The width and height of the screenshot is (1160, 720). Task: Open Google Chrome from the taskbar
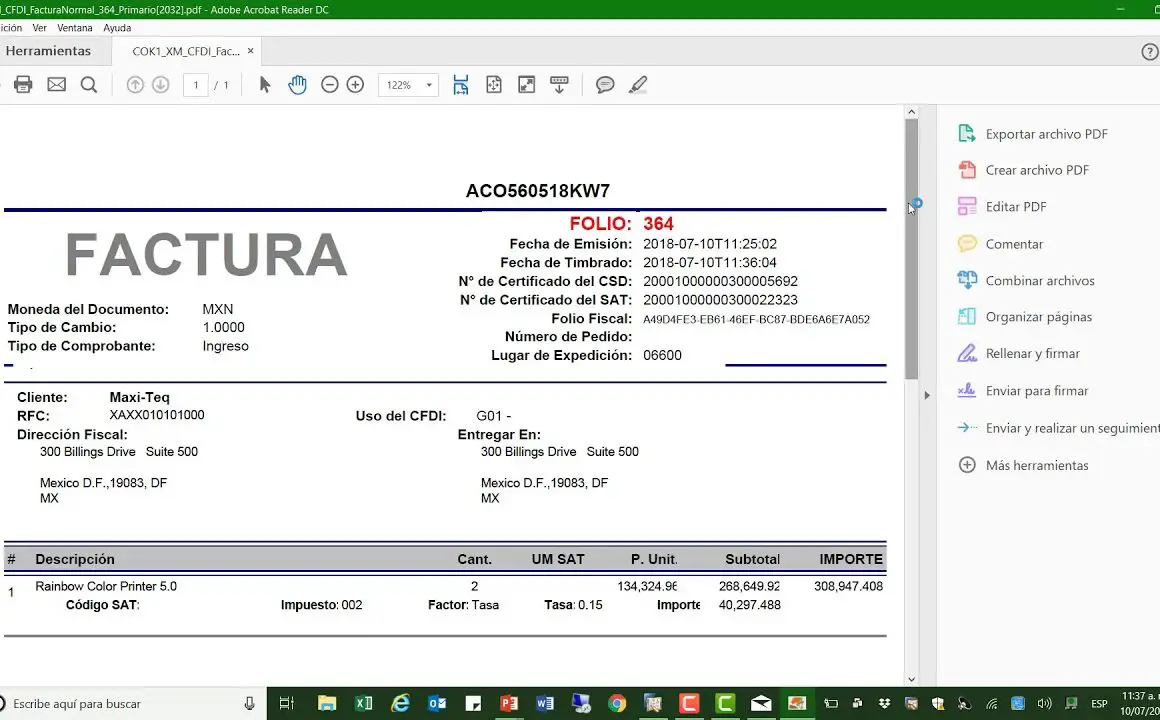point(617,704)
